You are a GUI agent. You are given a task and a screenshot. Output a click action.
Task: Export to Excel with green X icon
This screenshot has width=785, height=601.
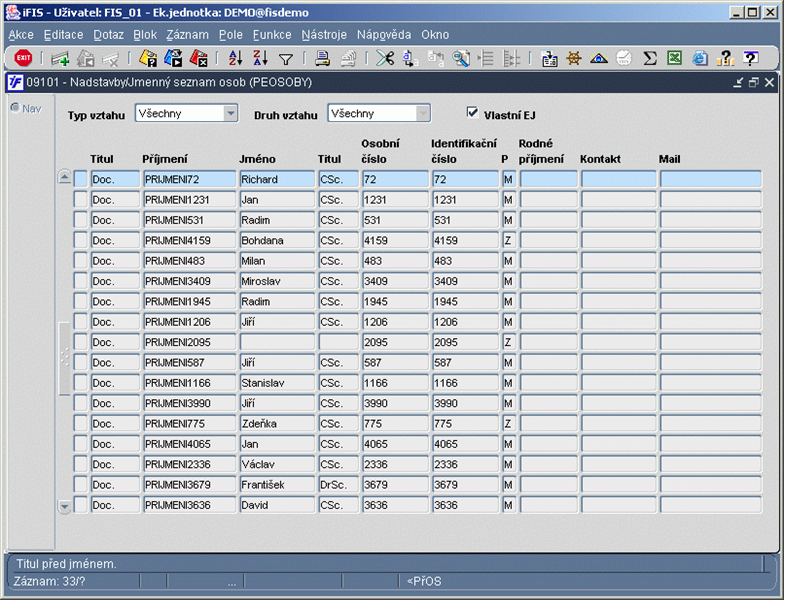(674, 59)
